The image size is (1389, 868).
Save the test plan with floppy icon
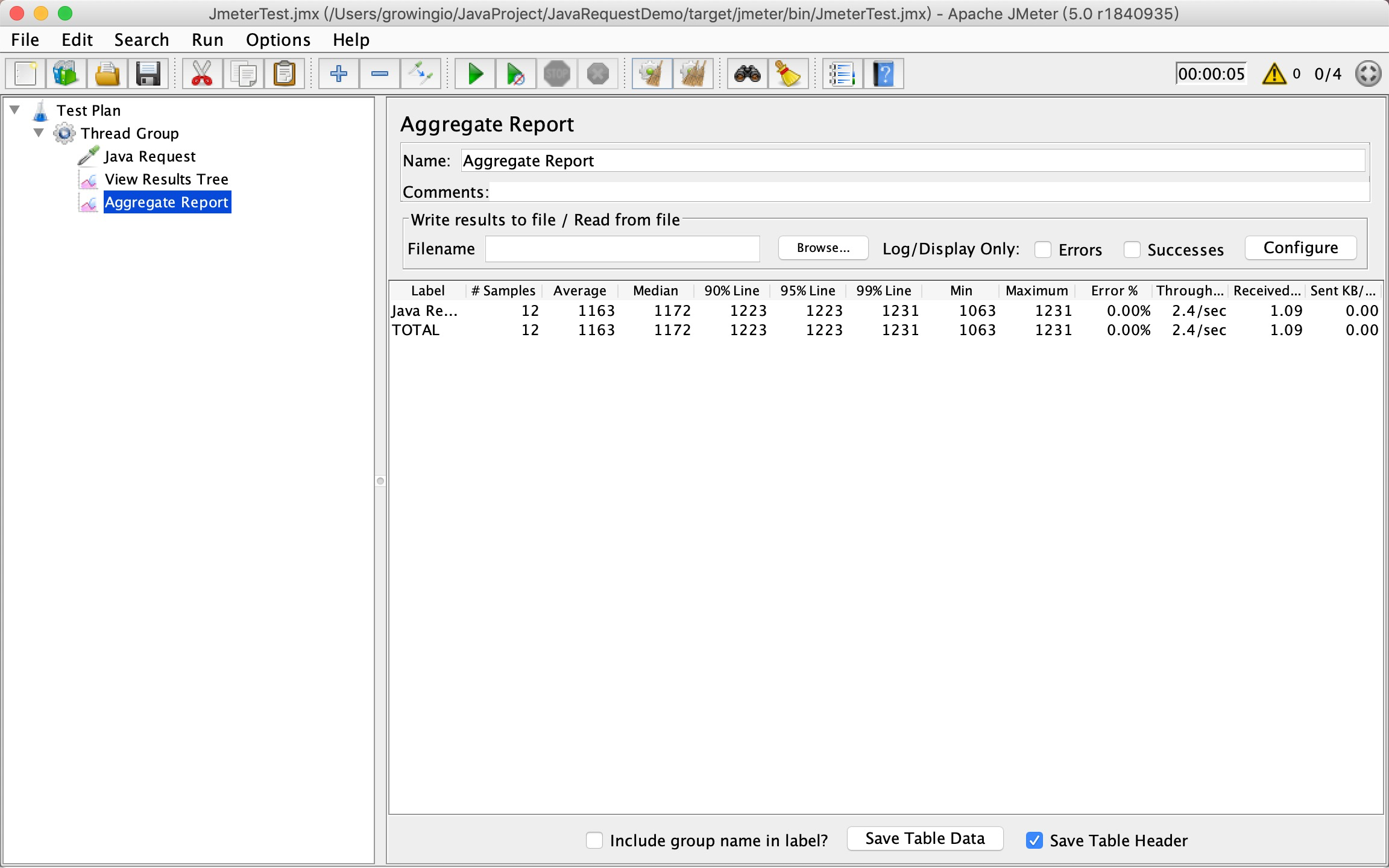click(148, 74)
